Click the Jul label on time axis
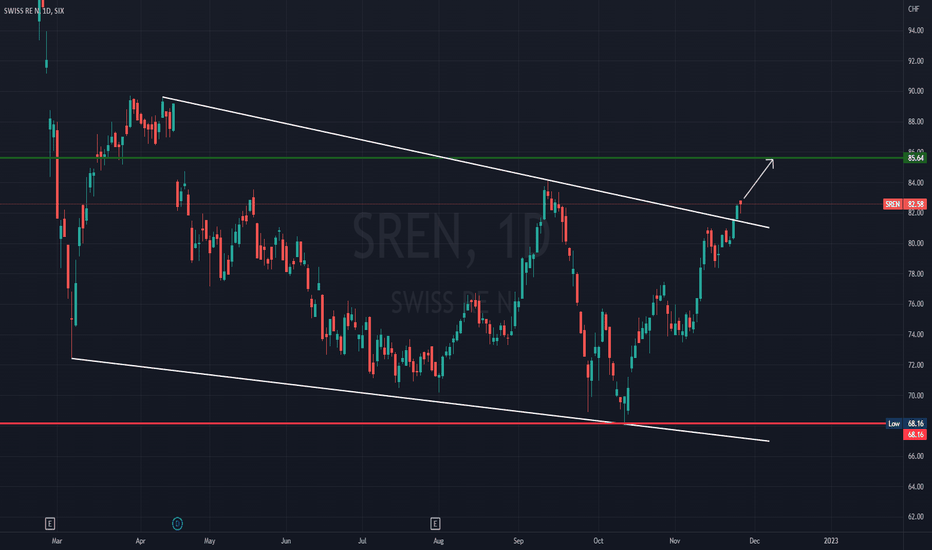 click(362, 541)
